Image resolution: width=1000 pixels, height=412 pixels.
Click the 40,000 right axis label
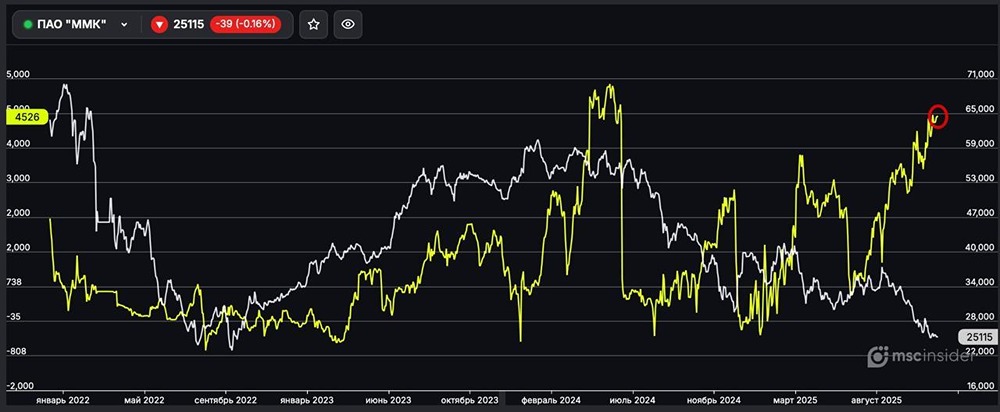981,247
